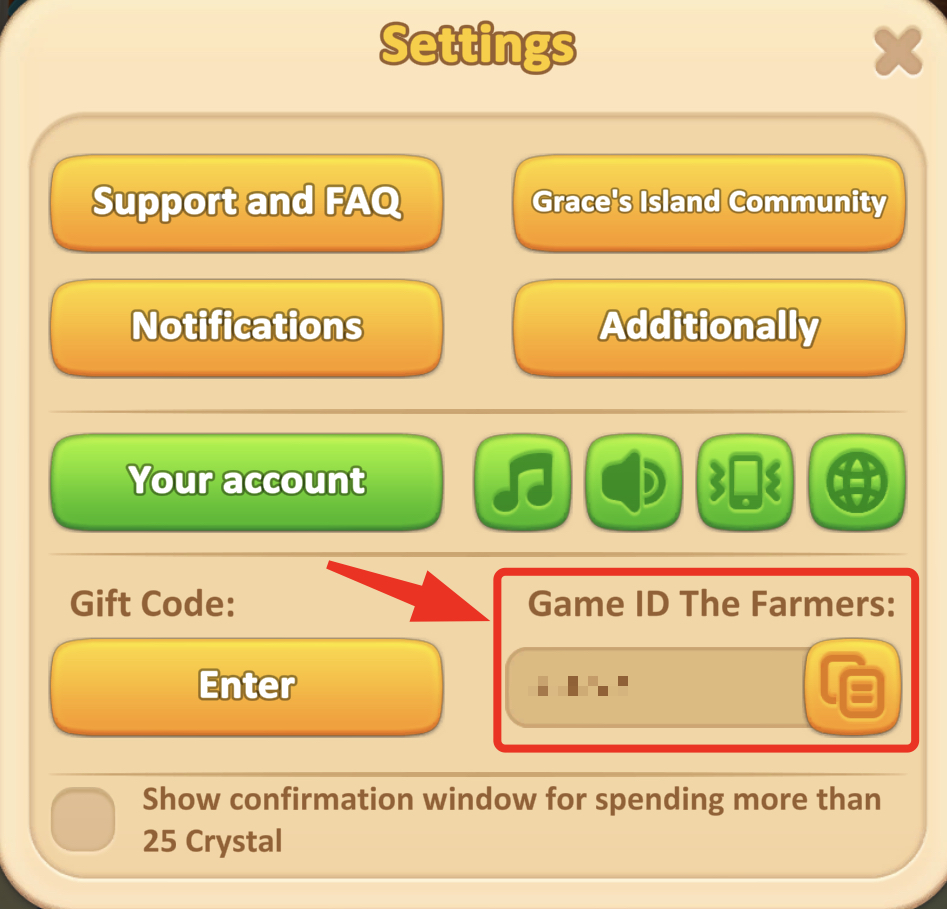The image size is (947, 909).
Task: Click the red arrow annotation
Action: click(409, 593)
